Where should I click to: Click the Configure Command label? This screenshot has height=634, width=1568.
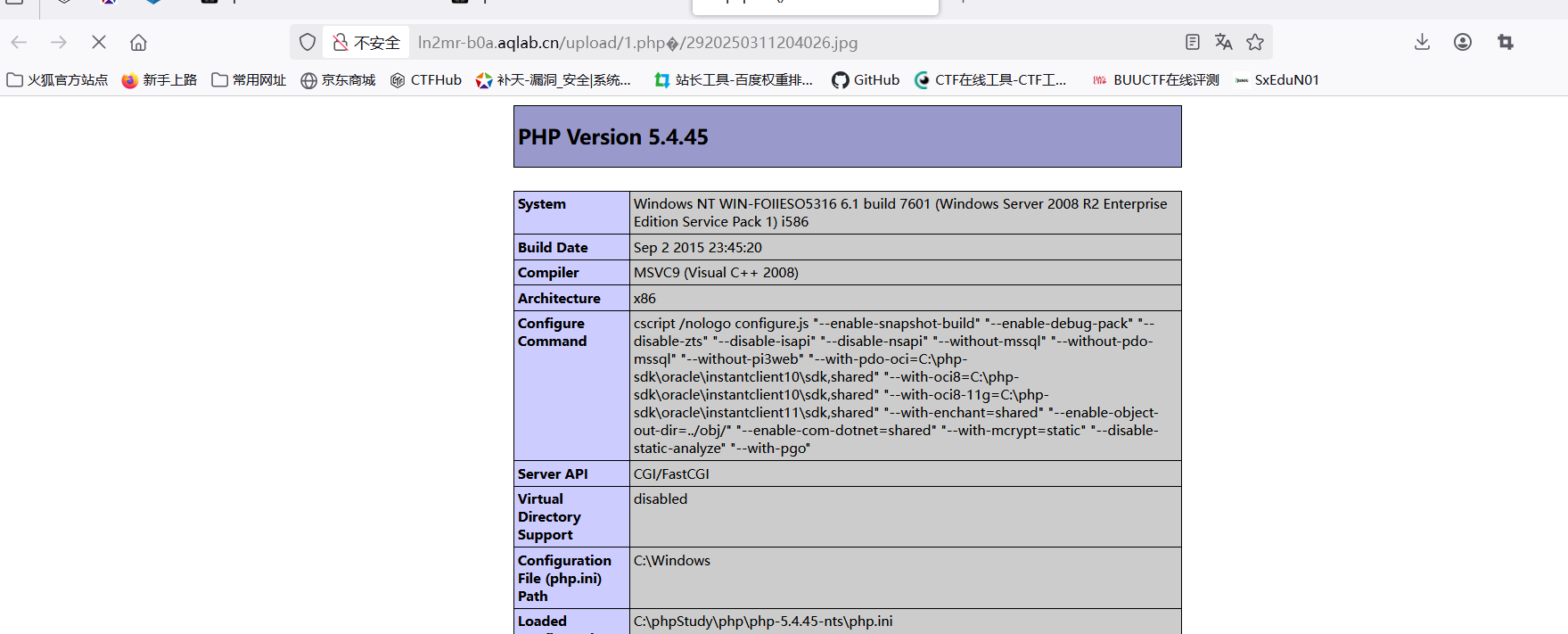(553, 333)
